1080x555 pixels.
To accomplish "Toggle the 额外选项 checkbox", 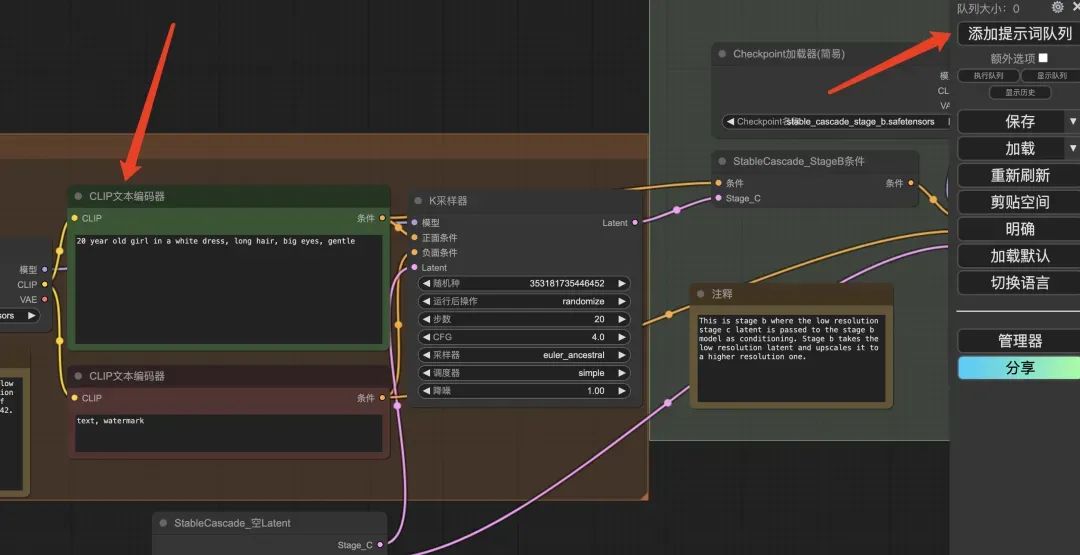I will [x=1043, y=58].
